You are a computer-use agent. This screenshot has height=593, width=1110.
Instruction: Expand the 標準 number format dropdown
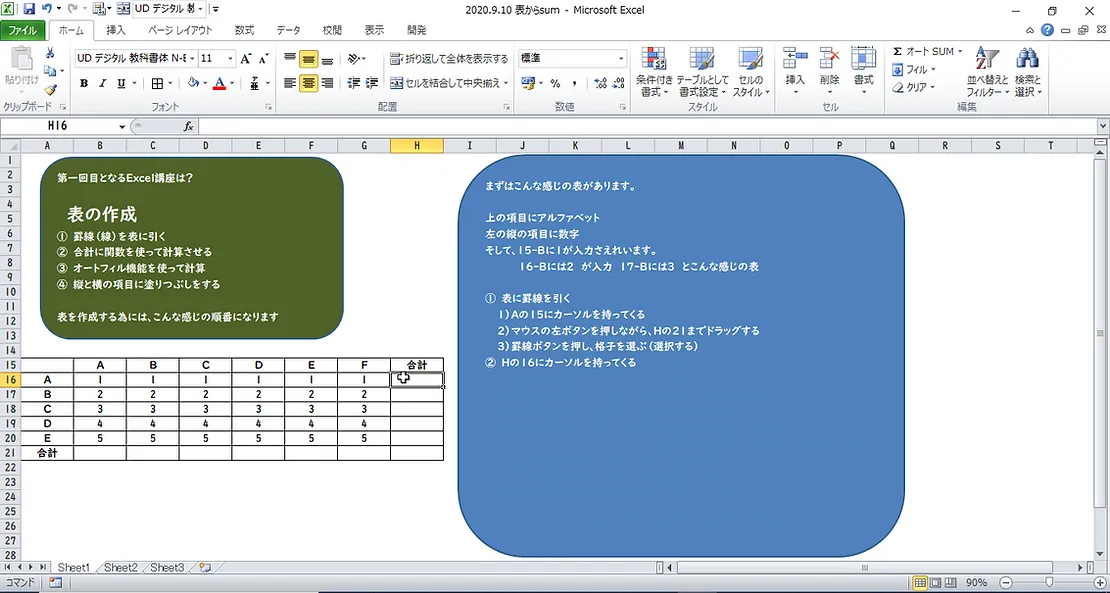[621, 59]
